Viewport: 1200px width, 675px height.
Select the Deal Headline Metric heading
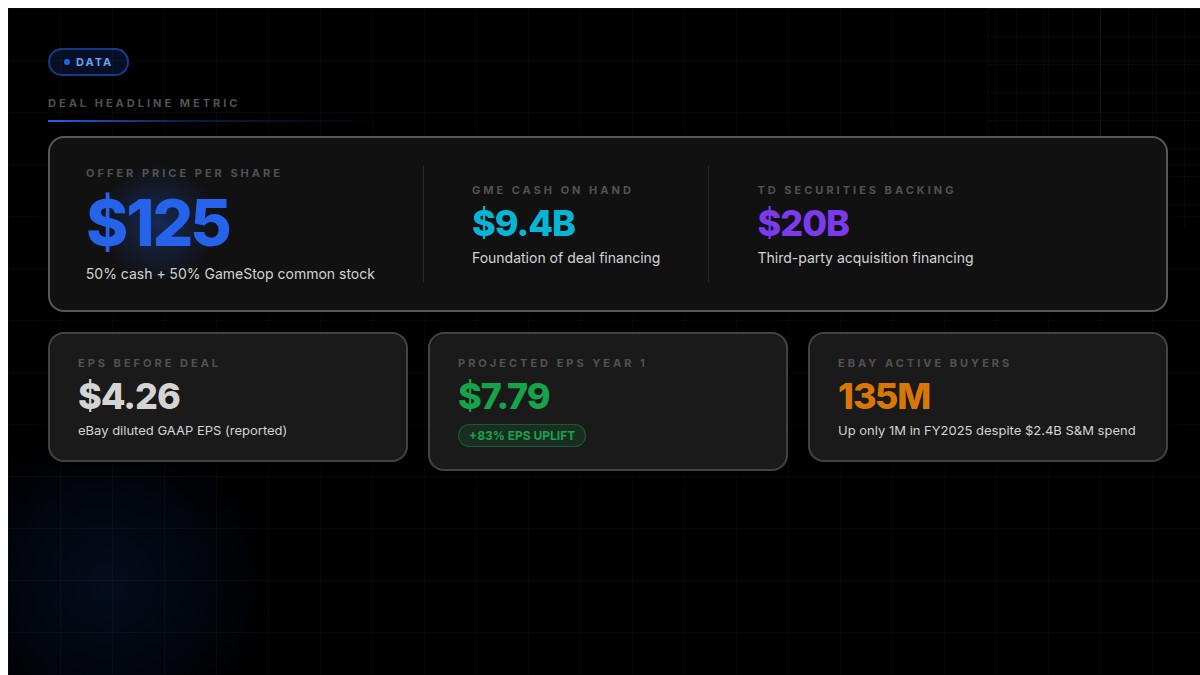click(143, 103)
